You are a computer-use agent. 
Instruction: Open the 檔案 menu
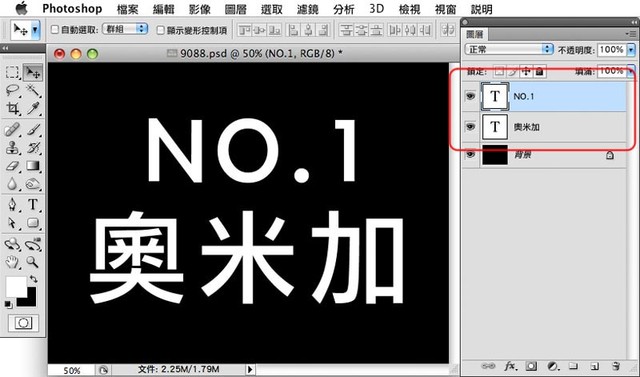(x=127, y=9)
